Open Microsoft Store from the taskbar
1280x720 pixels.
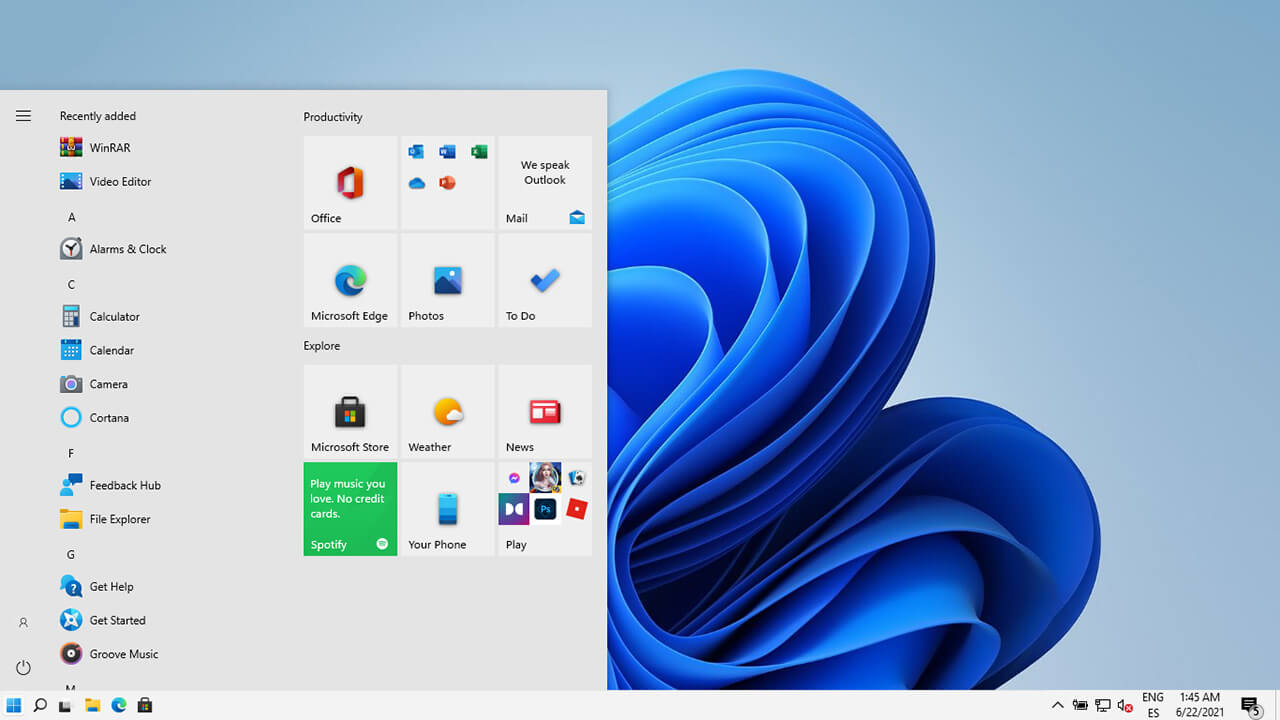tap(145, 705)
